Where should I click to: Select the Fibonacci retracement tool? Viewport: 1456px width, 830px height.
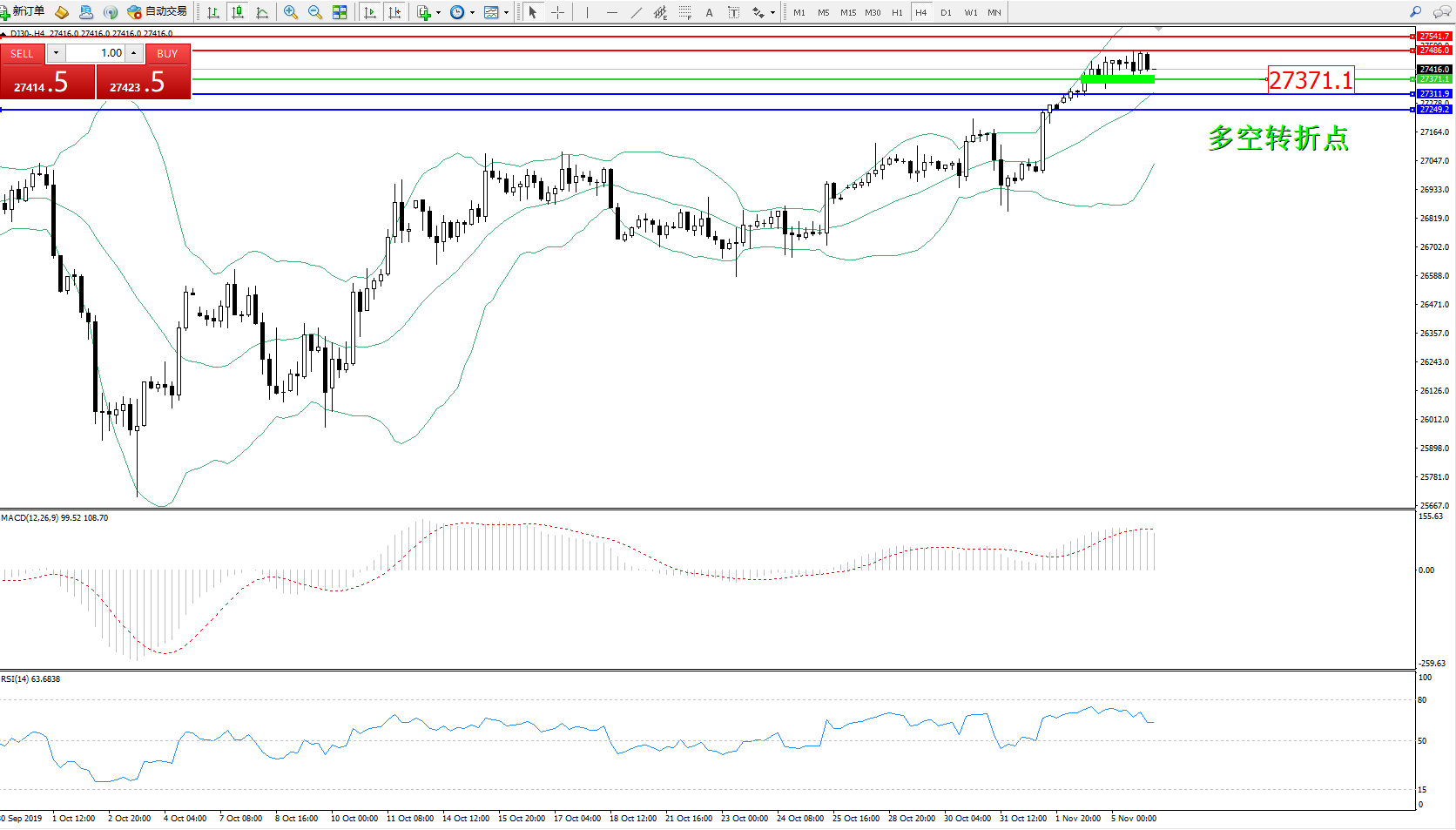(685, 12)
